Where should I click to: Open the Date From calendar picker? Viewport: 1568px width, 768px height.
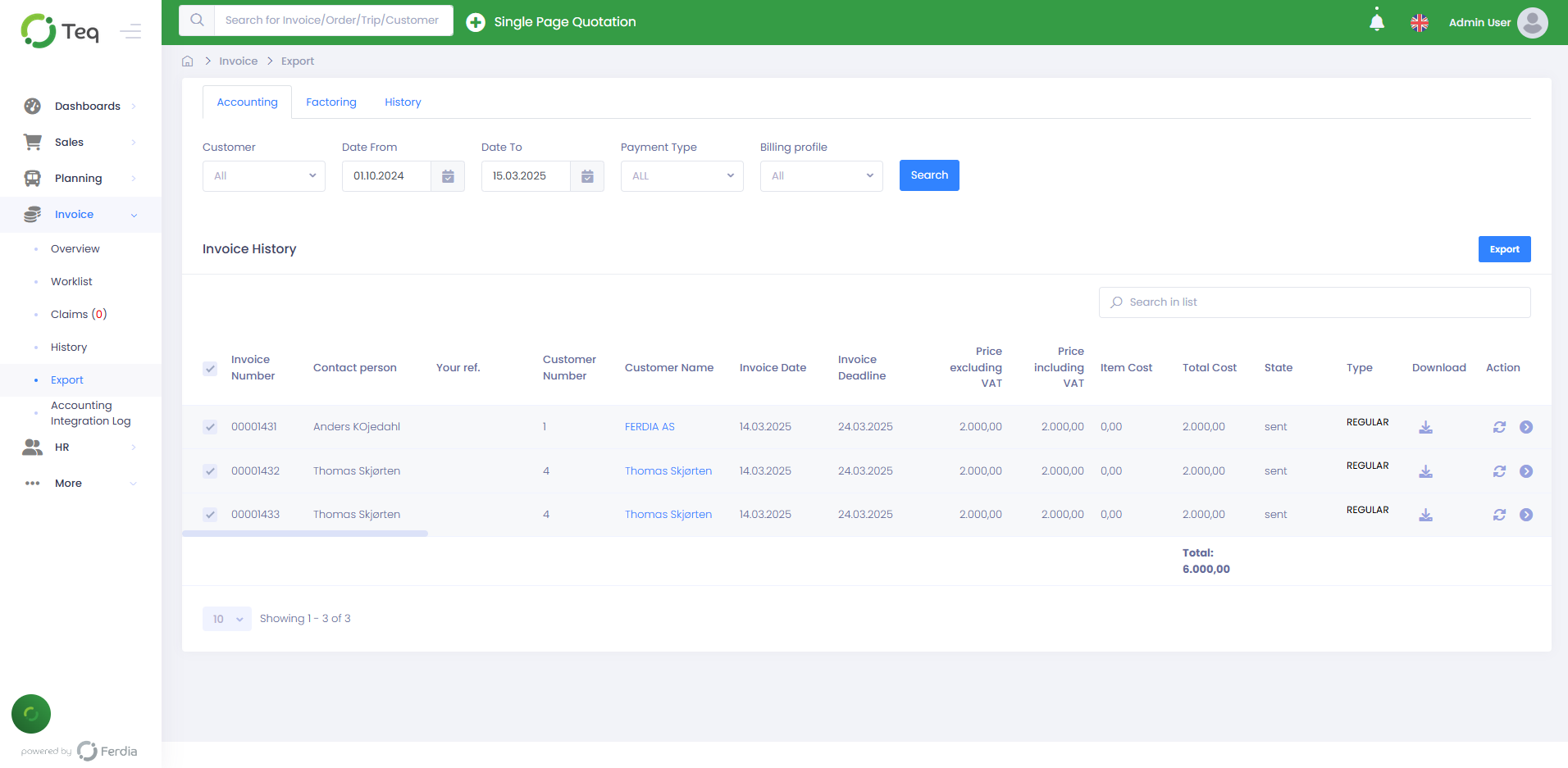point(448,176)
